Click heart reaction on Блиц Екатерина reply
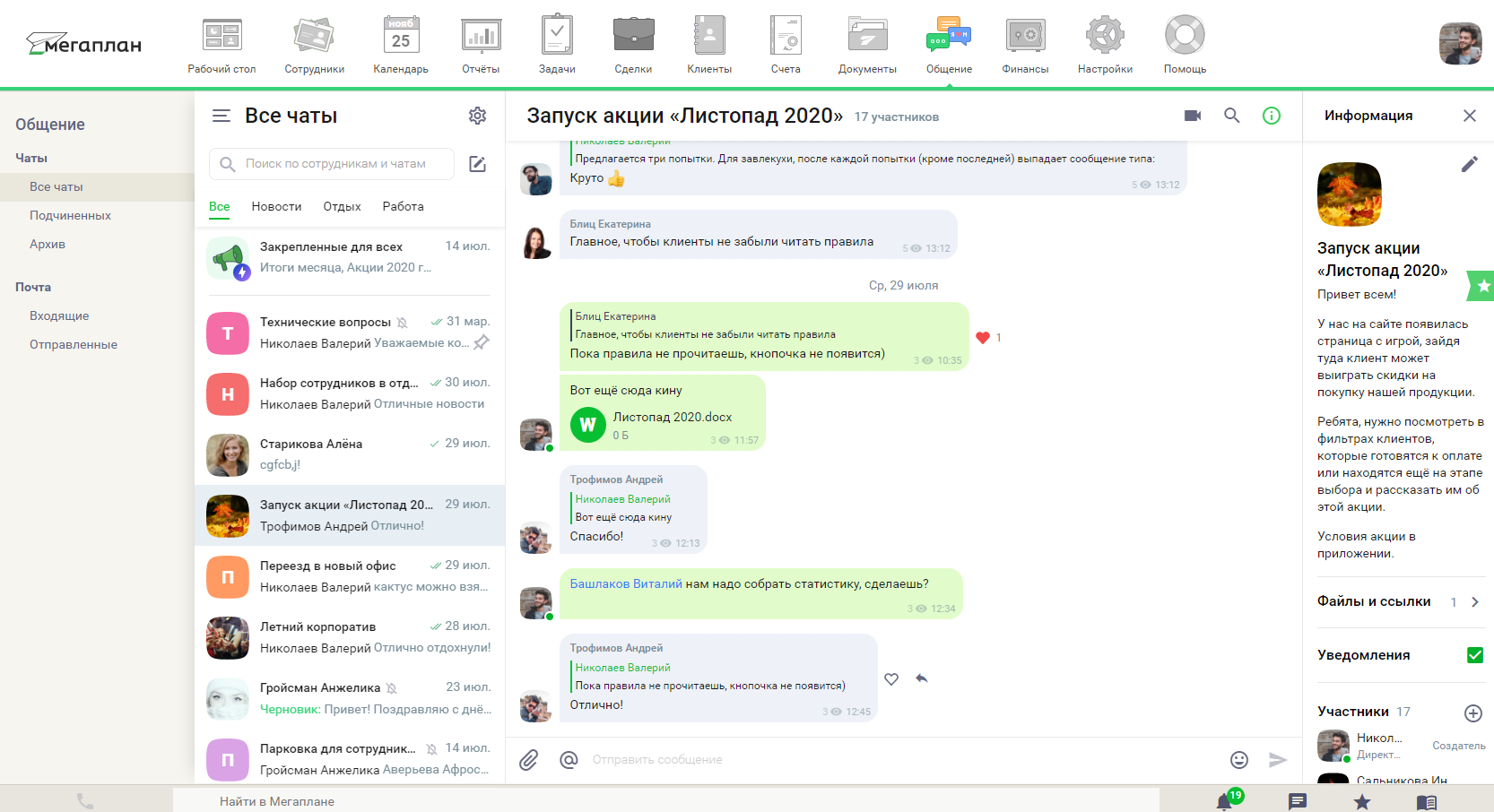The width and height of the screenshot is (1494, 812). [983, 338]
